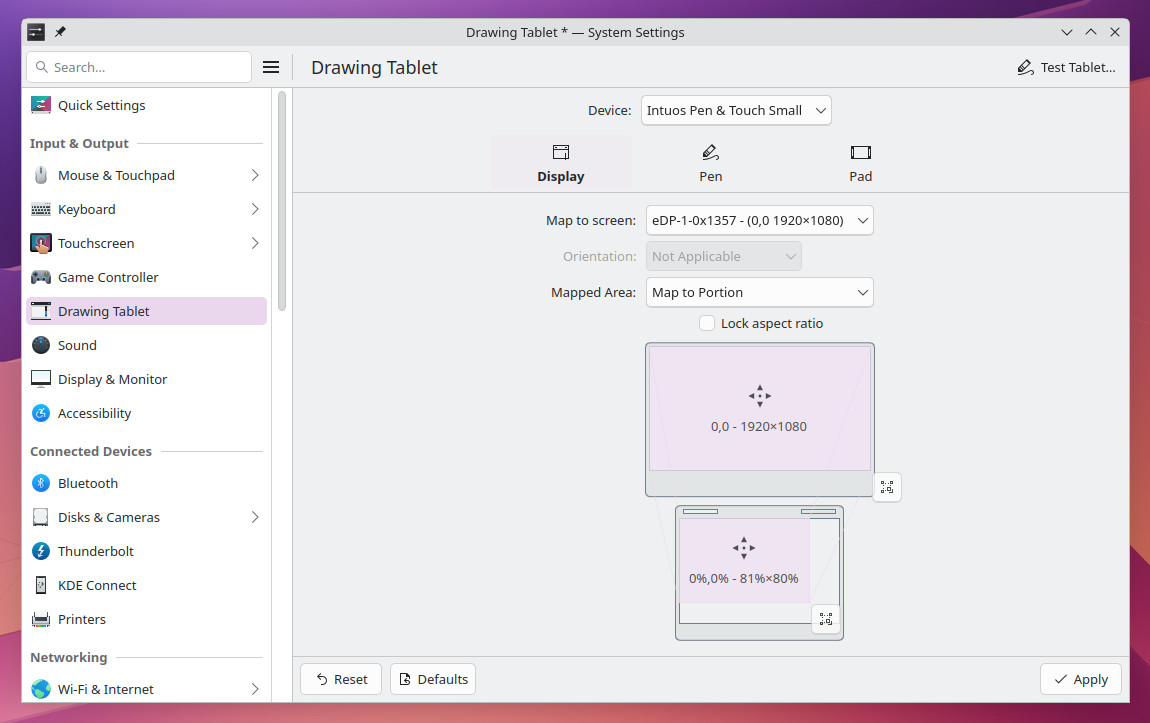The height and width of the screenshot is (723, 1150).
Task: Expand Disks & Cameras chevron
Action: 254,518
